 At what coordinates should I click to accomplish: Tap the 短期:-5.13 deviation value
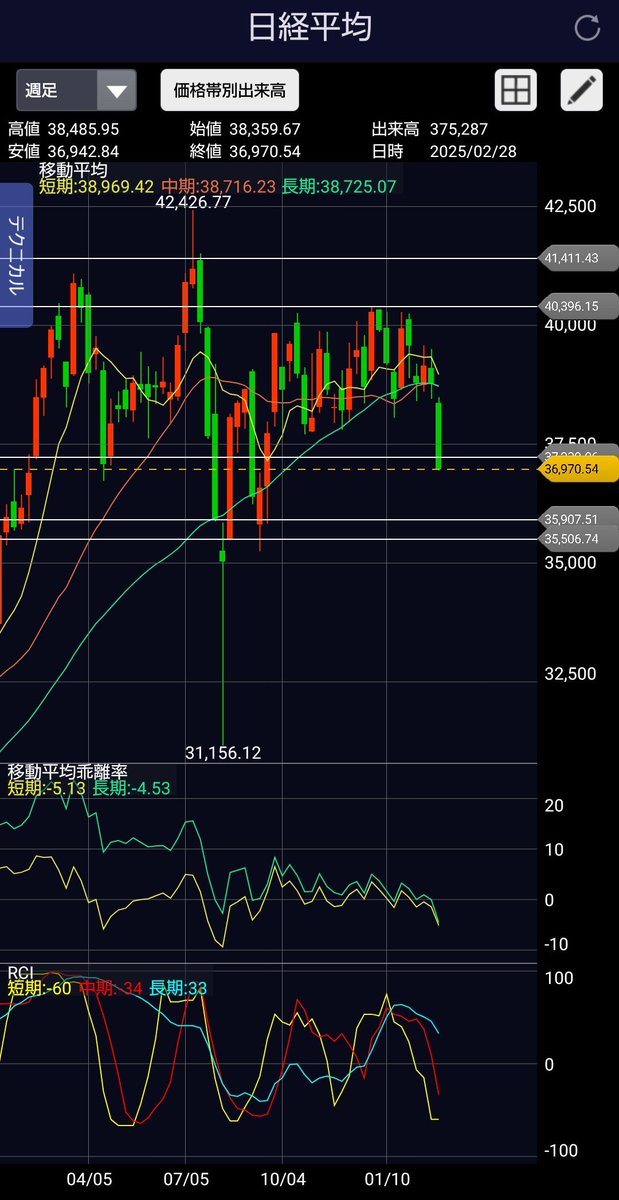point(47,789)
